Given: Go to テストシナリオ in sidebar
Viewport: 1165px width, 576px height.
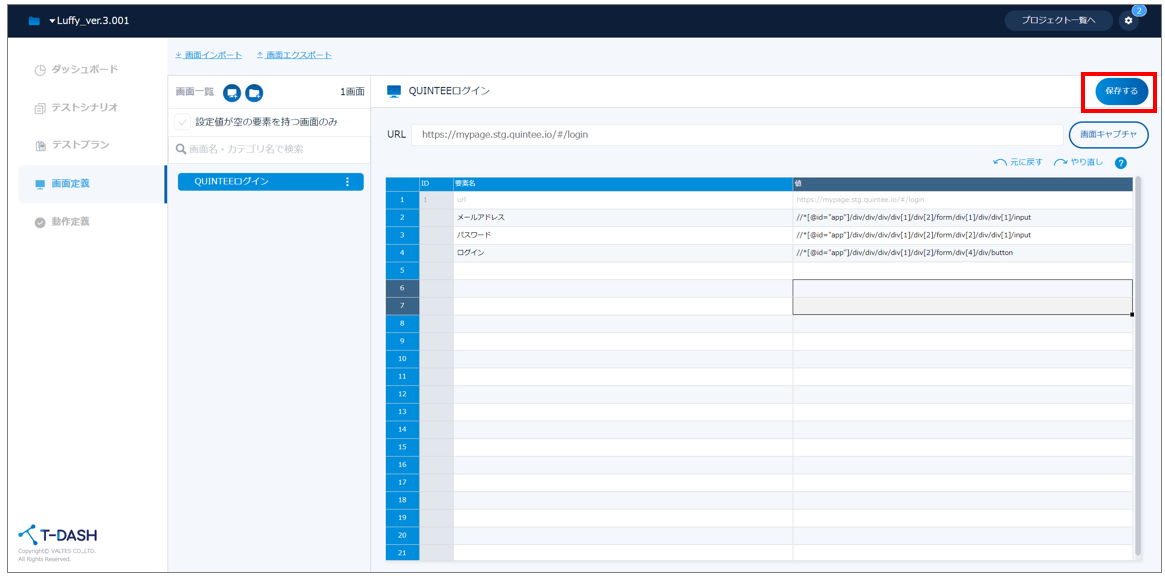Looking at the screenshot, I should (84, 108).
